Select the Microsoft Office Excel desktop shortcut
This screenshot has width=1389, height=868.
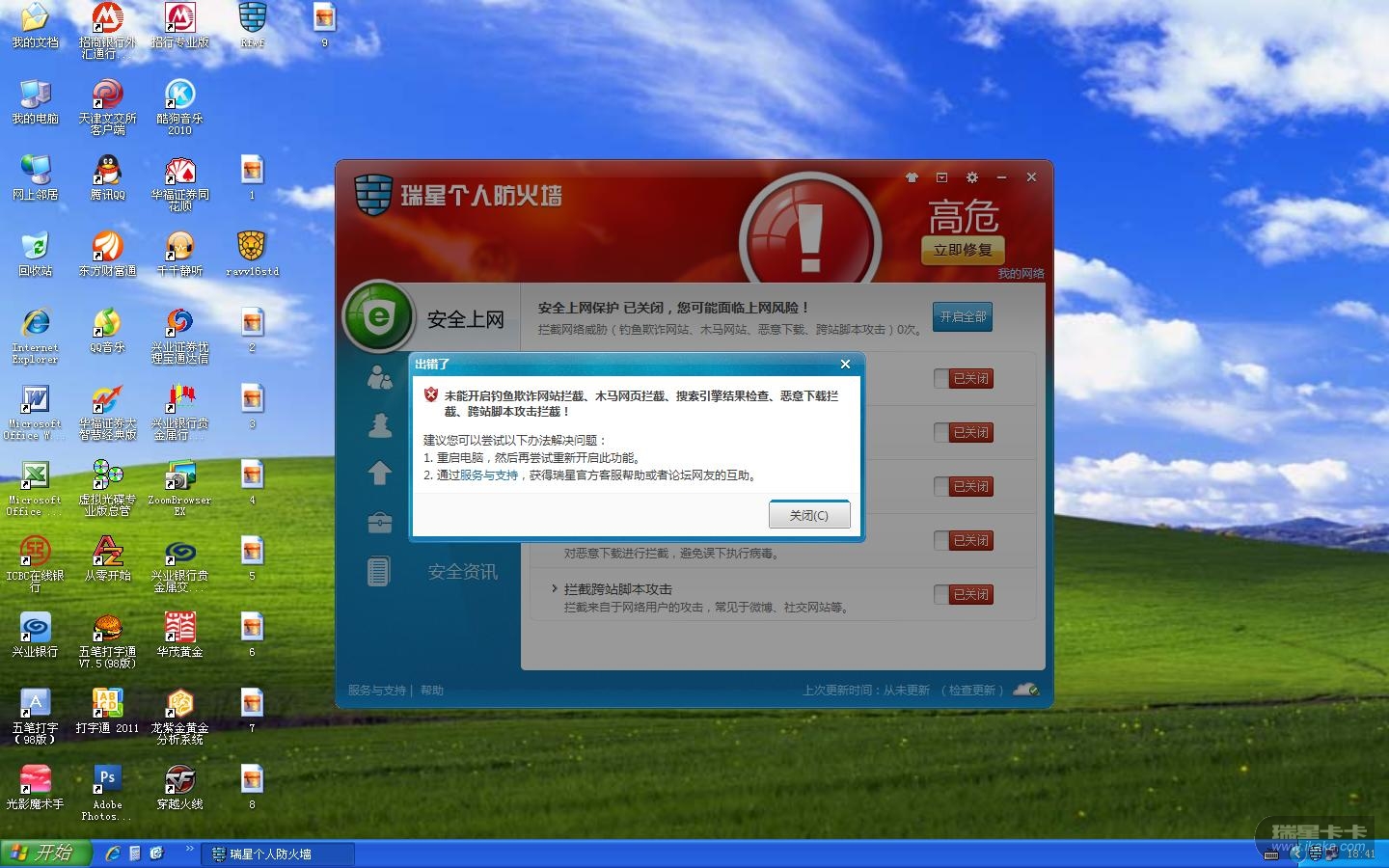click(x=35, y=488)
